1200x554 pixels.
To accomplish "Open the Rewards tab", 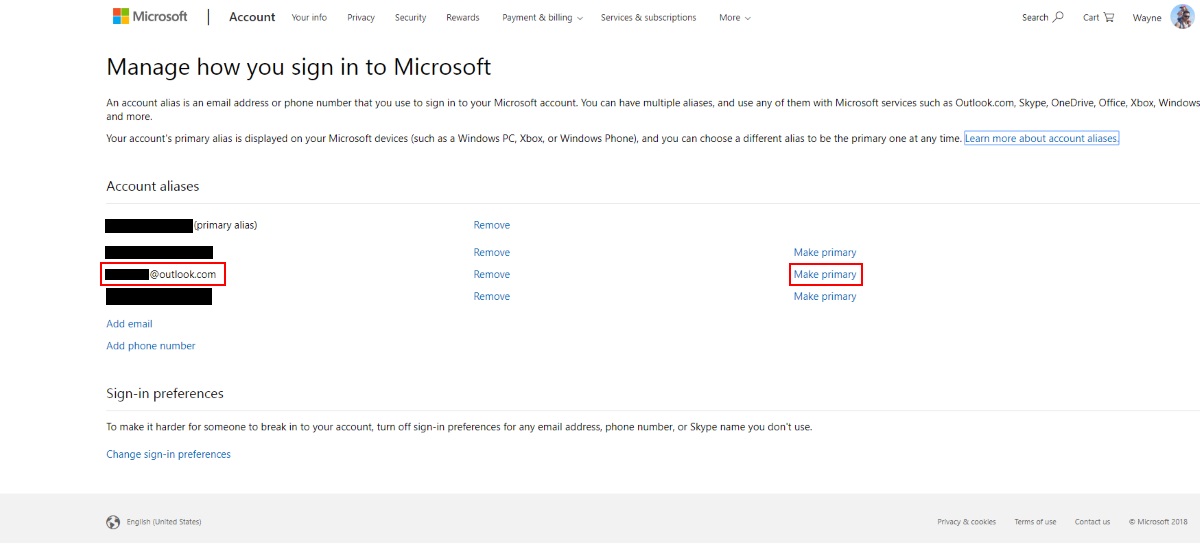I will click(462, 18).
